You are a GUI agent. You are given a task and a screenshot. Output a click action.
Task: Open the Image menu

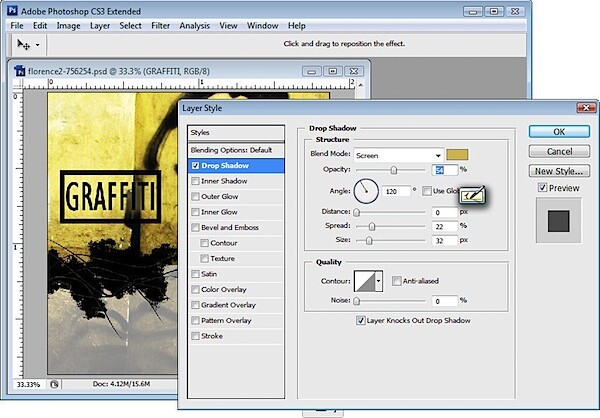click(x=68, y=26)
